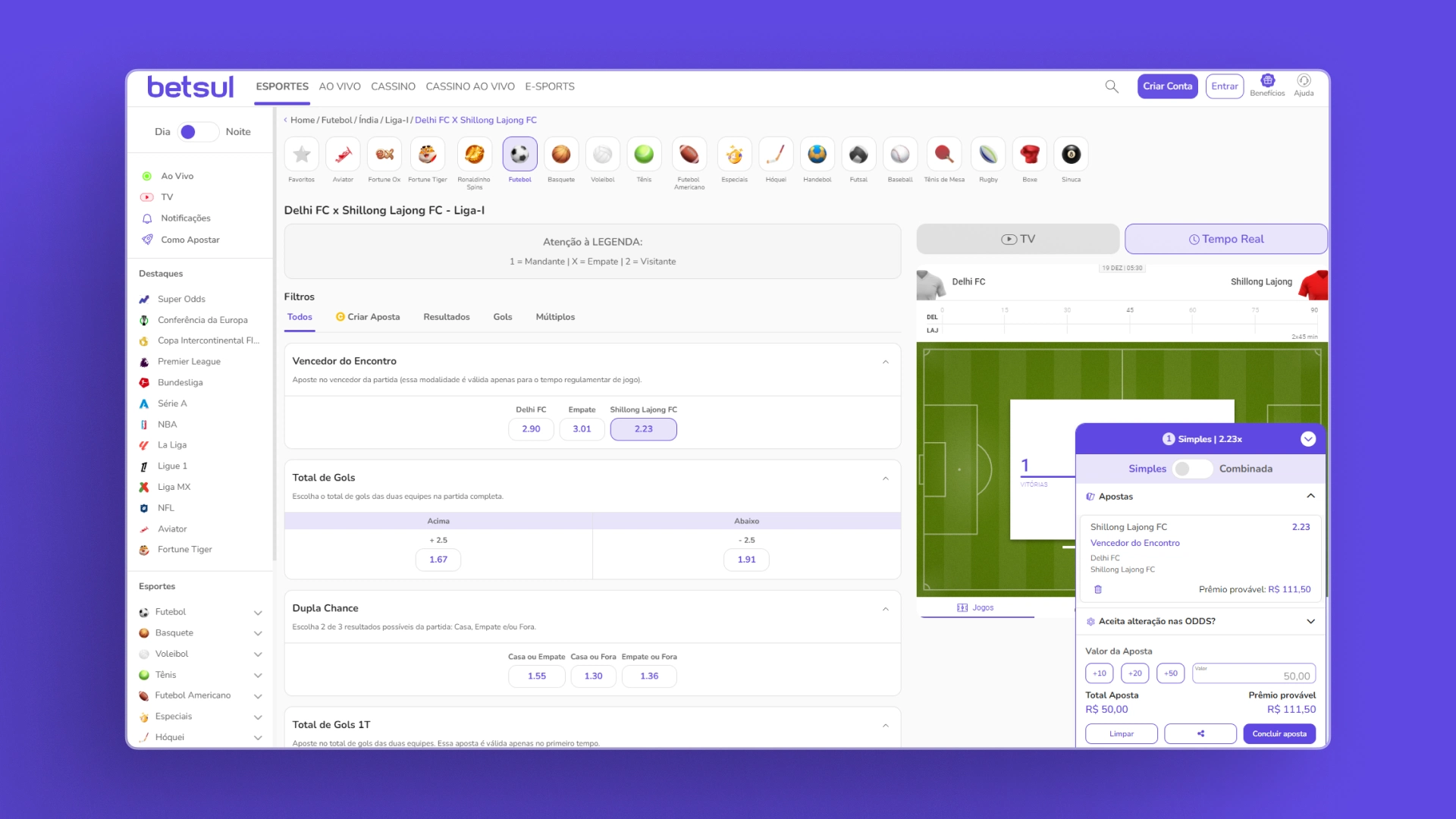Go to Liga-I breadcrumb link
Image resolution: width=1456 pixels, height=819 pixels.
(x=397, y=120)
